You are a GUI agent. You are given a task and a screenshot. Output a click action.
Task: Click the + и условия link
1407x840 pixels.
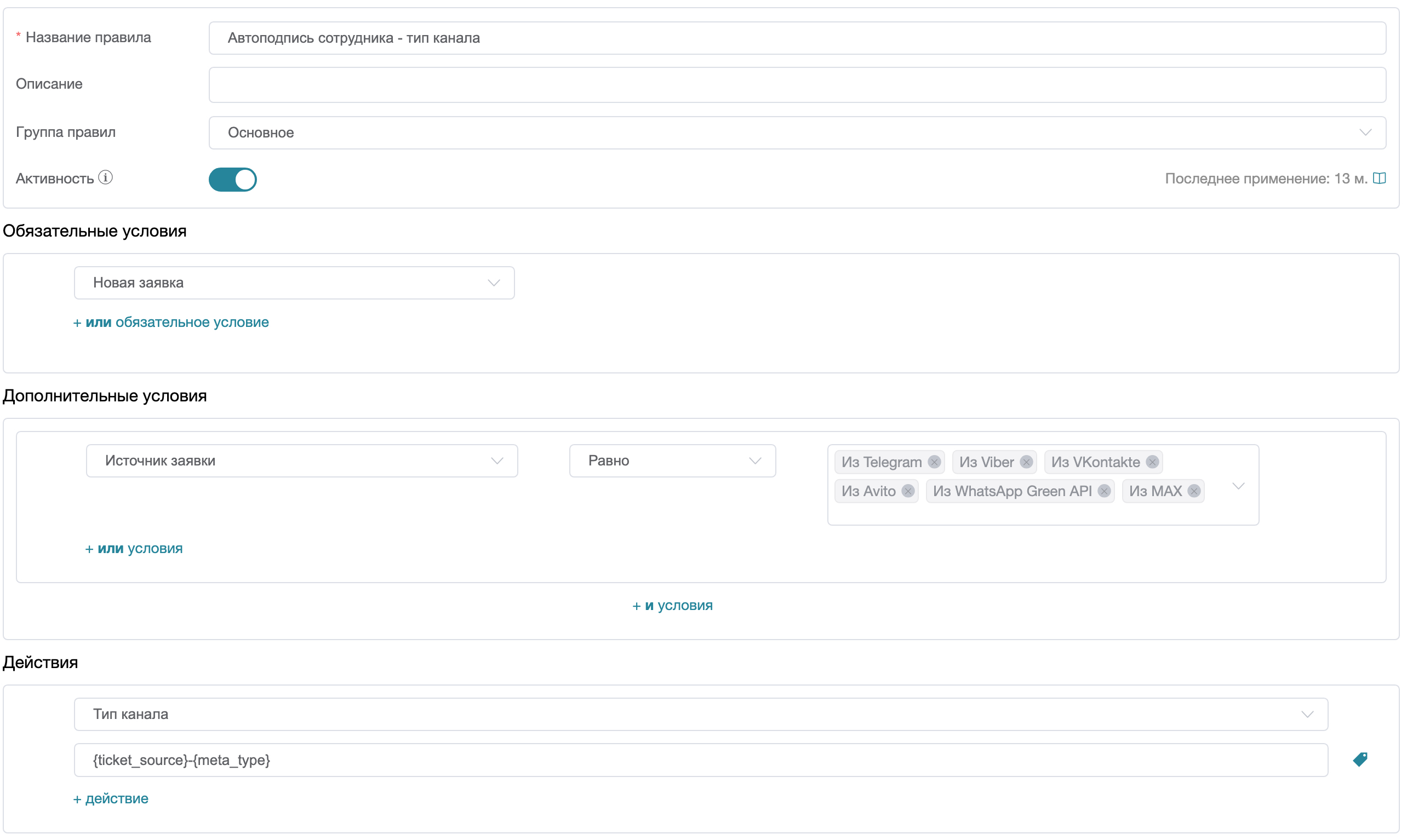672,606
